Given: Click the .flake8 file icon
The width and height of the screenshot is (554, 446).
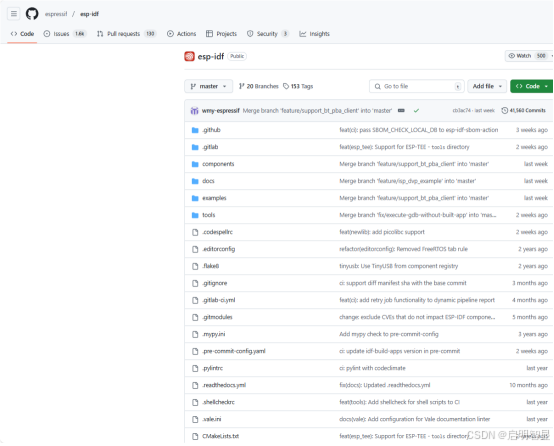Looking at the screenshot, I should click(x=195, y=266).
